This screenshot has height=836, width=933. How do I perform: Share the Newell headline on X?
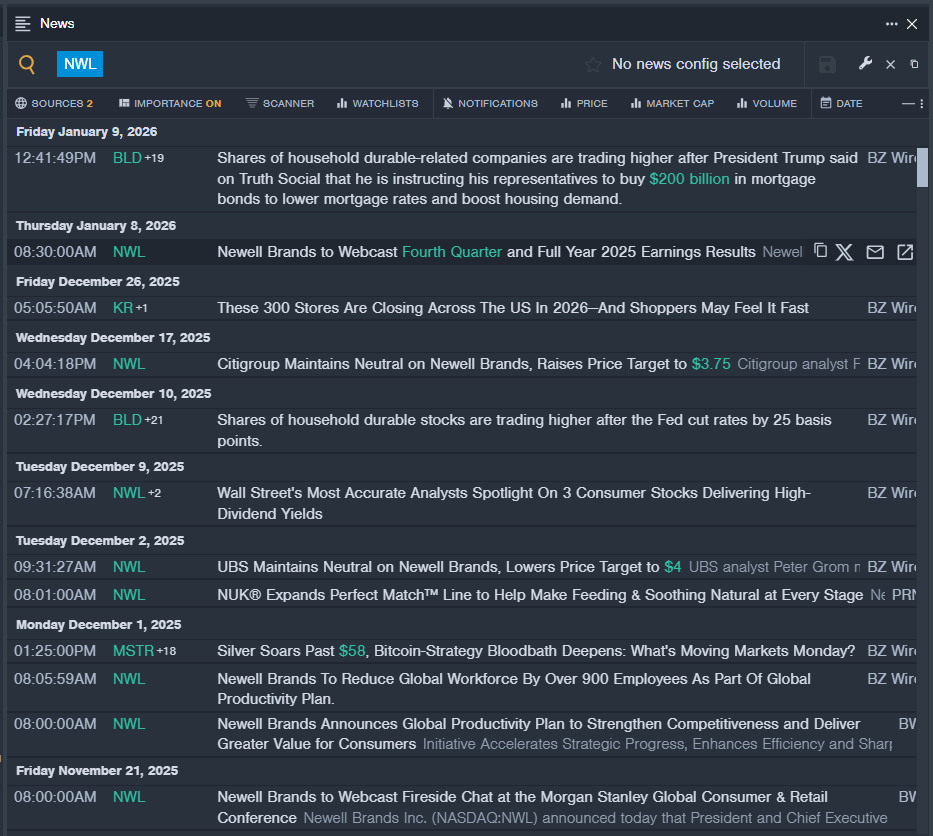pyautogui.click(x=845, y=252)
